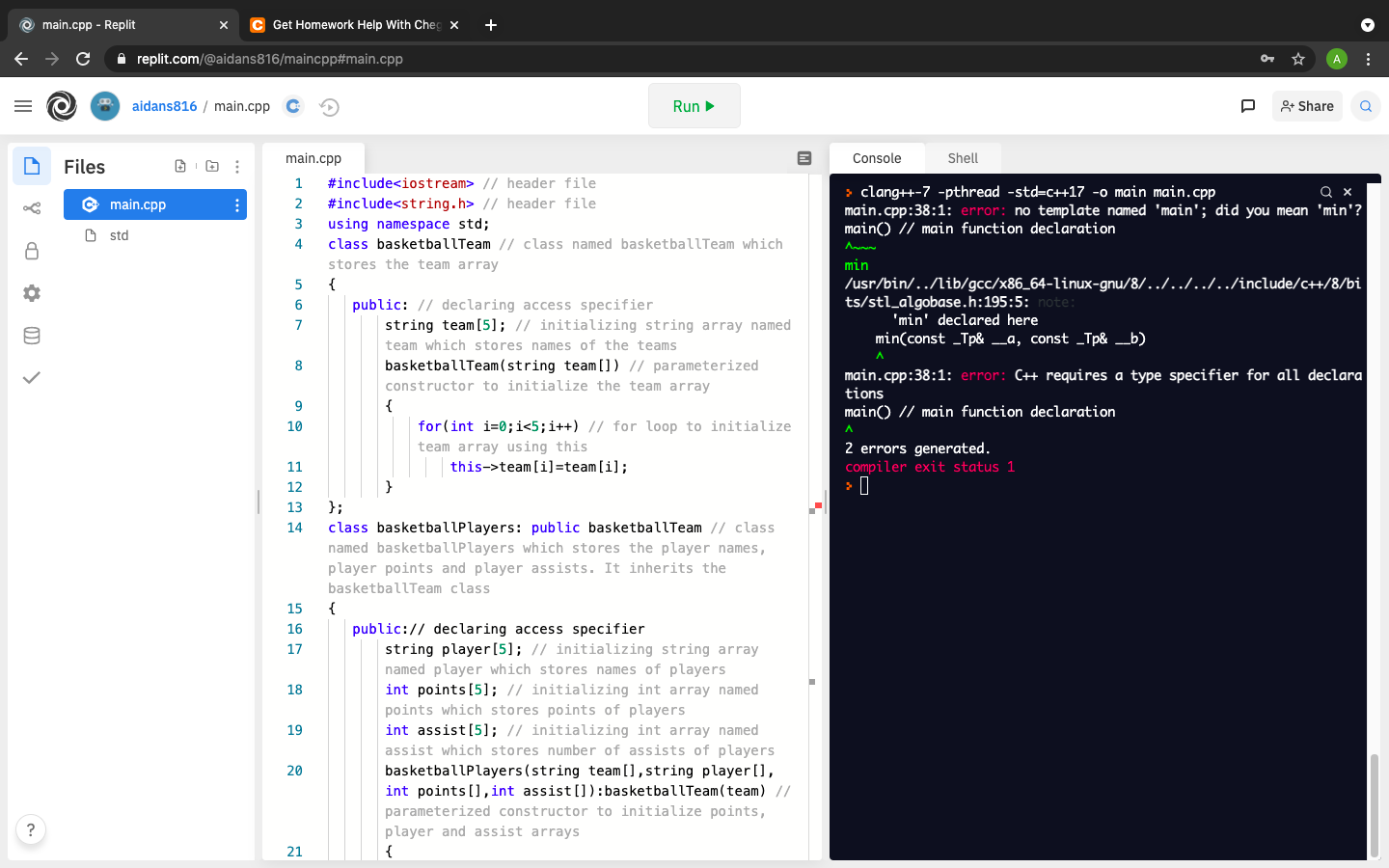Click the Add folder icon in Files panel
Viewport: 1389px width, 868px height.
(212, 166)
